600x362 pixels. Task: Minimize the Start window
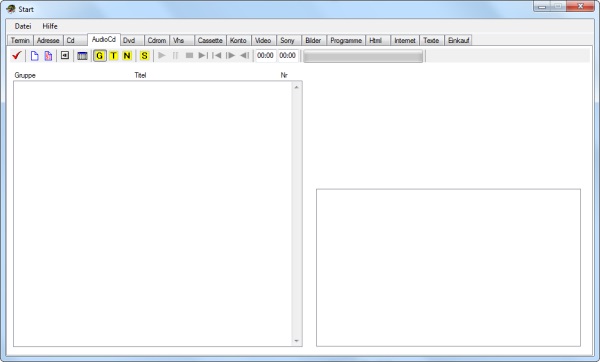pos(542,7)
